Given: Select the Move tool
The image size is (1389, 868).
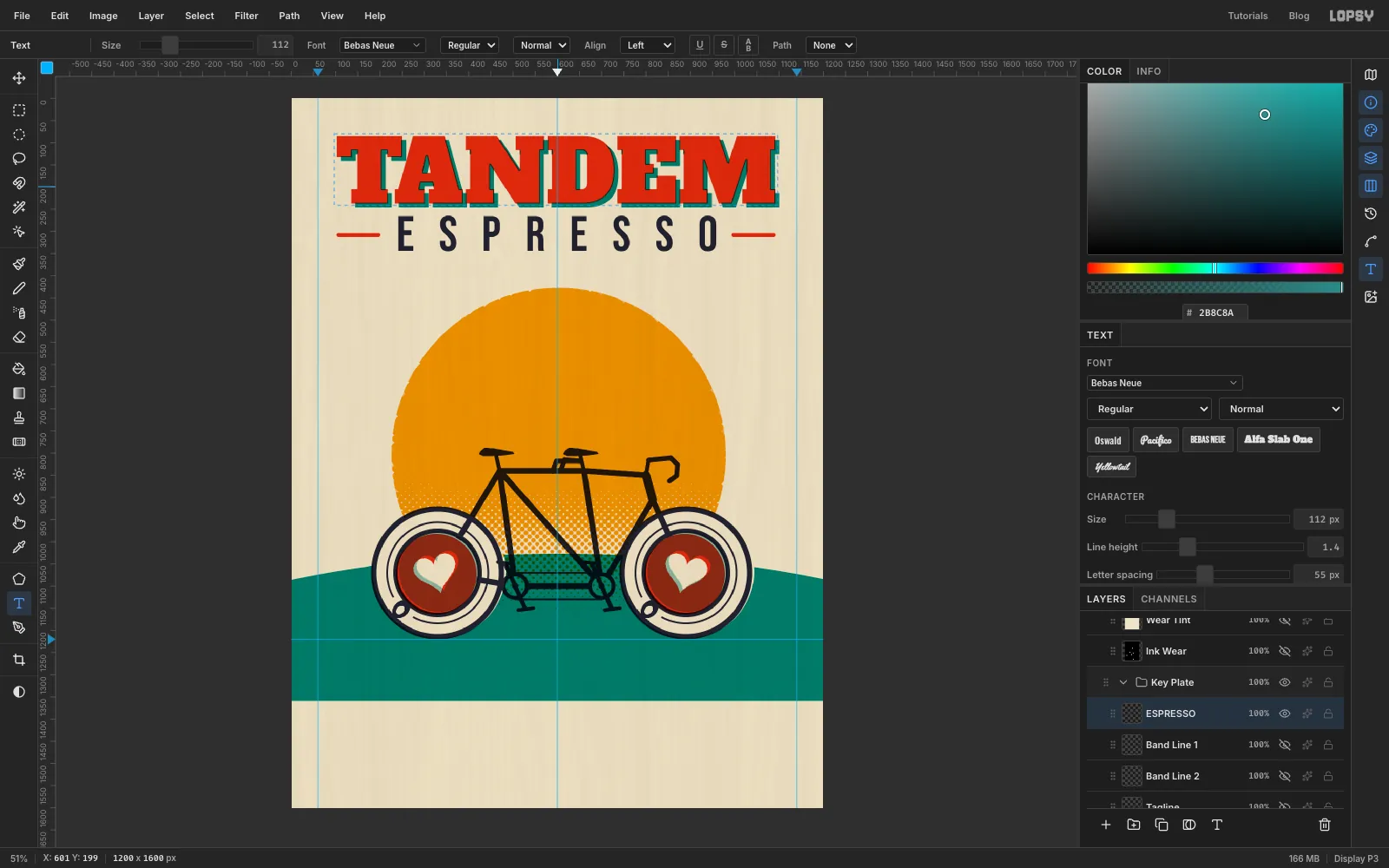Looking at the screenshot, I should (19, 78).
